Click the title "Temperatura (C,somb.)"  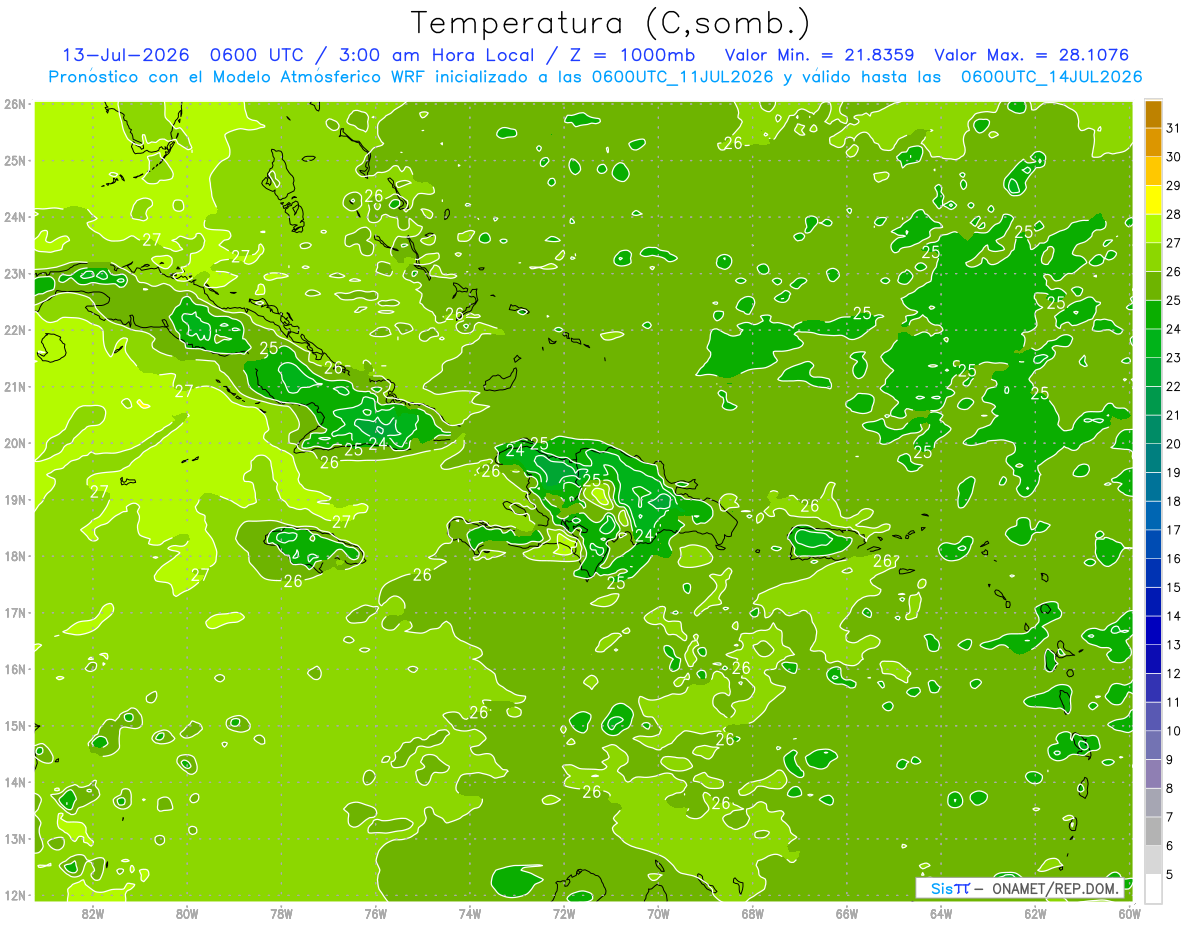[x=610, y=24]
